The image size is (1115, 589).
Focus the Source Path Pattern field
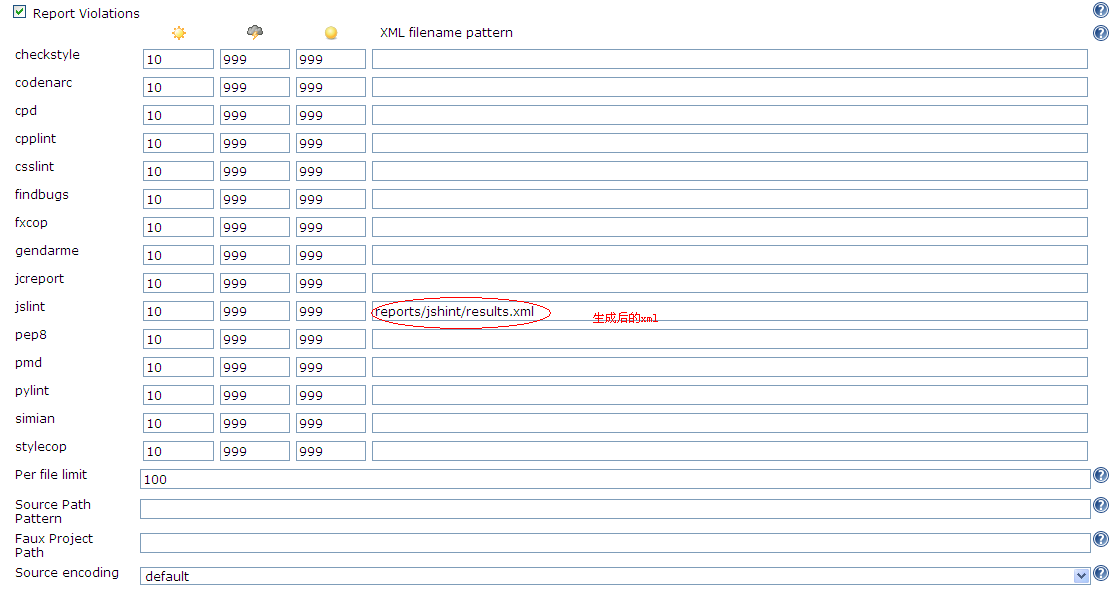[x=615, y=509]
